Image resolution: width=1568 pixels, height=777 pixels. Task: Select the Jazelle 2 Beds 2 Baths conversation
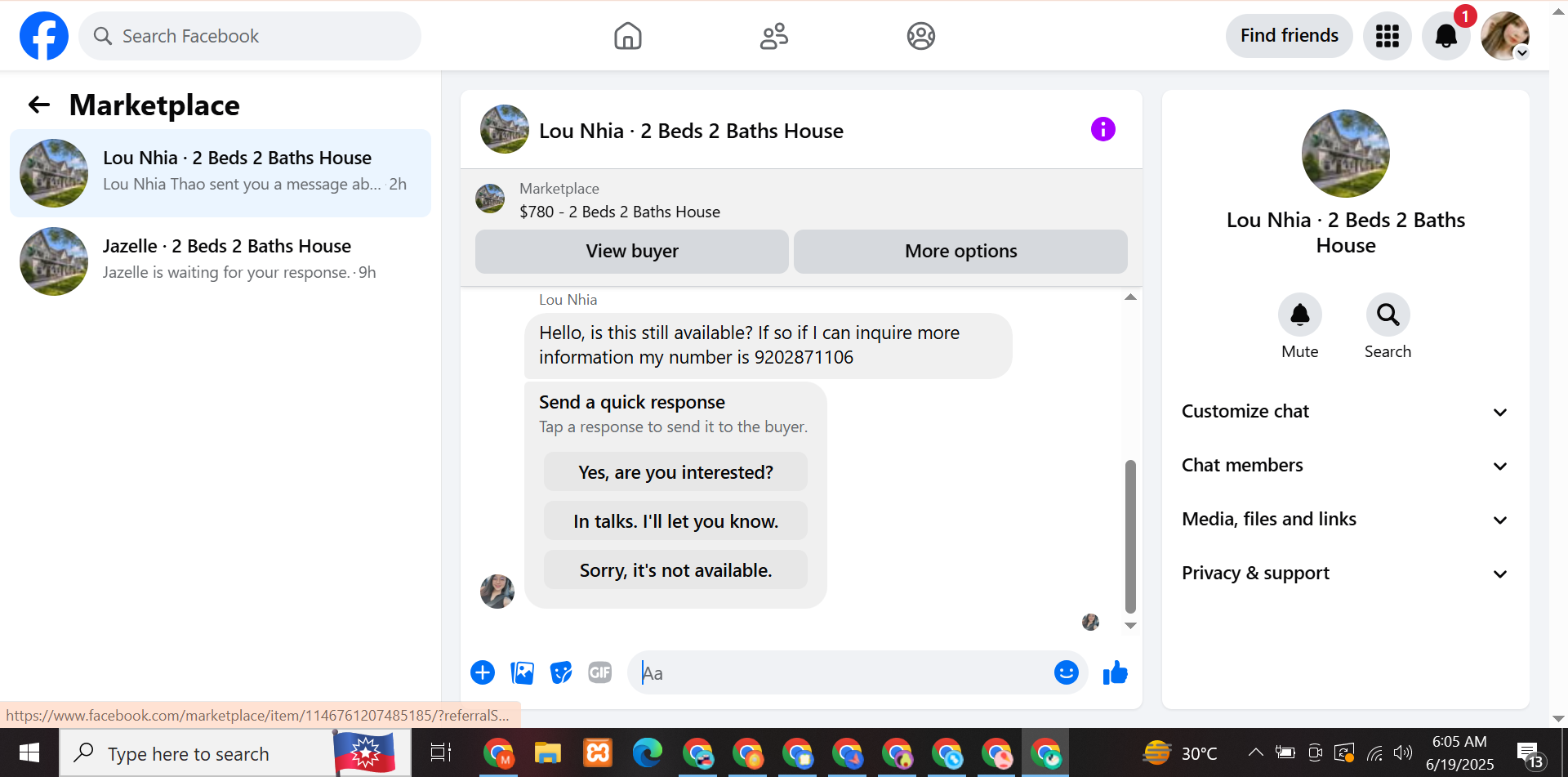(x=220, y=261)
